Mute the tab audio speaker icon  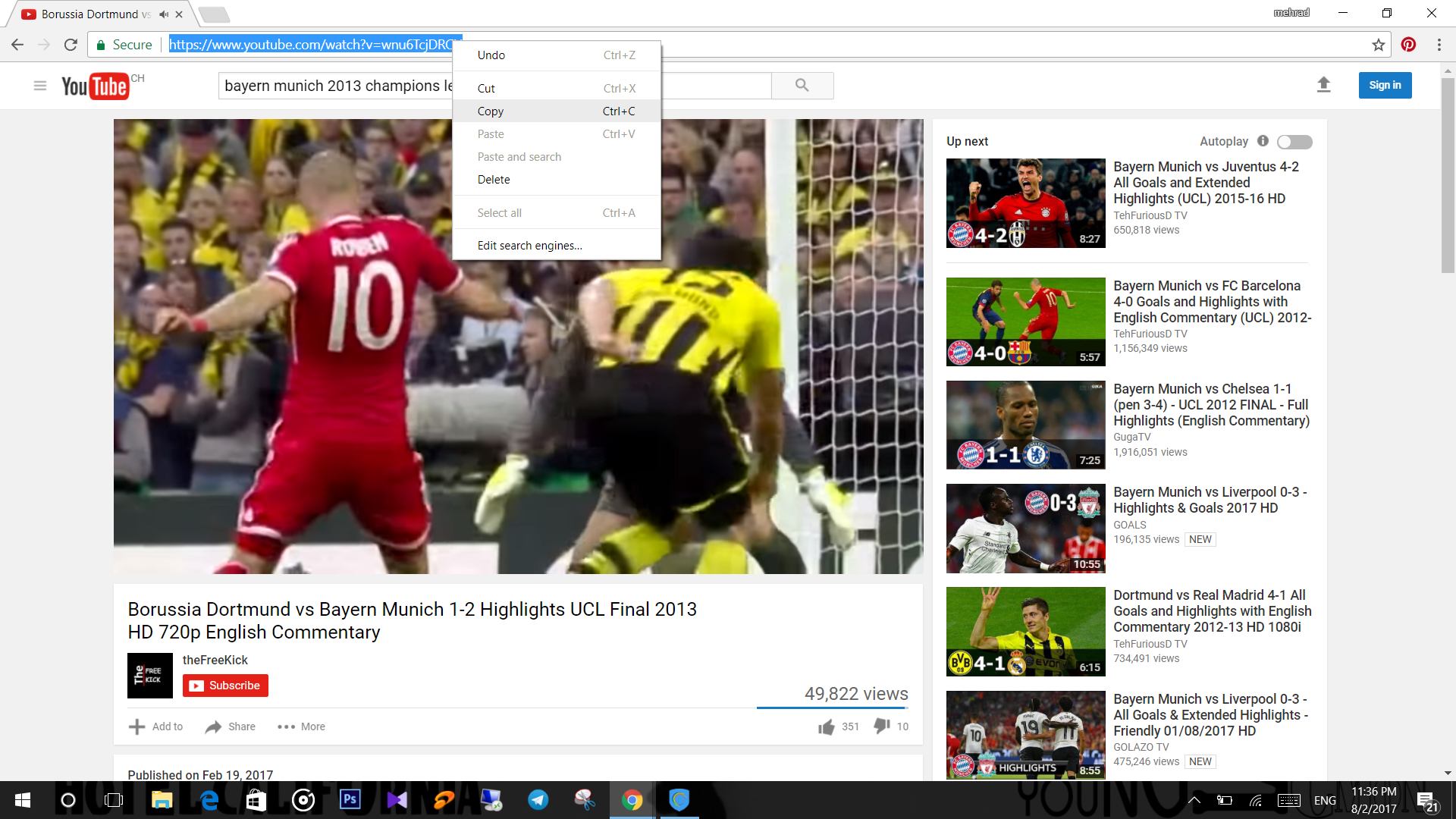[x=164, y=13]
